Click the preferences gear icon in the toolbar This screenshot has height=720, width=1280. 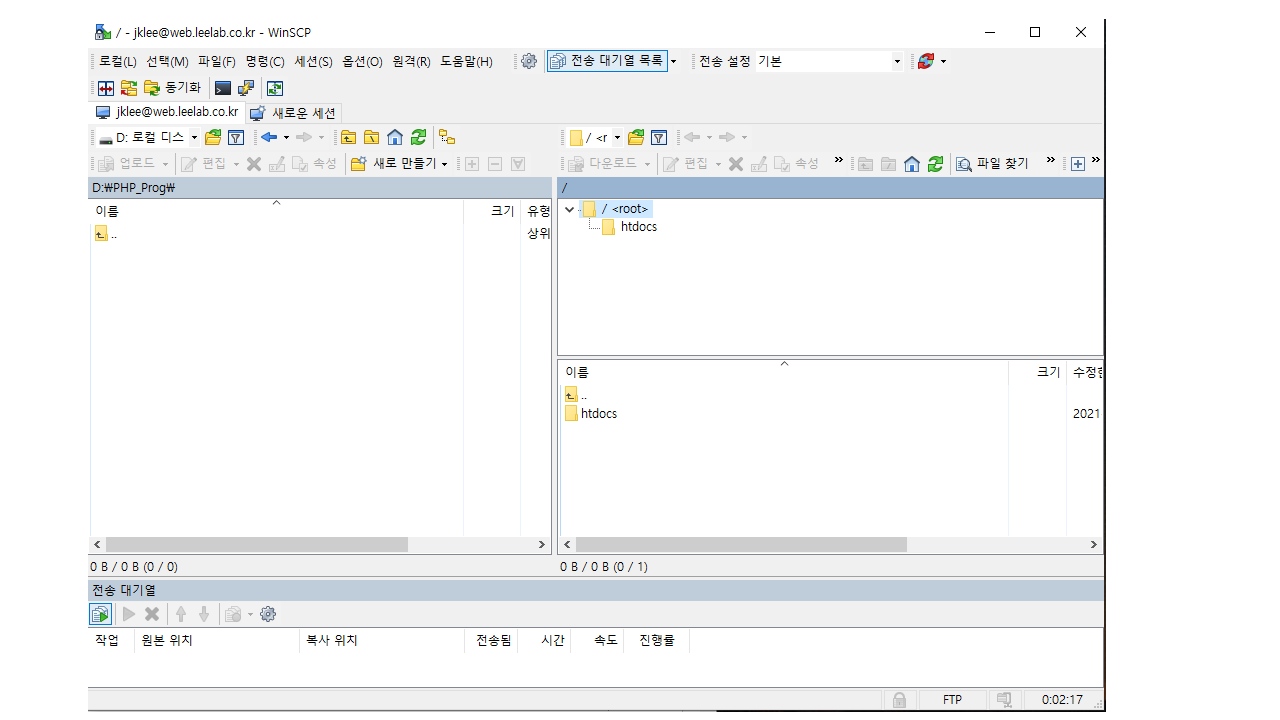[529, 61]
